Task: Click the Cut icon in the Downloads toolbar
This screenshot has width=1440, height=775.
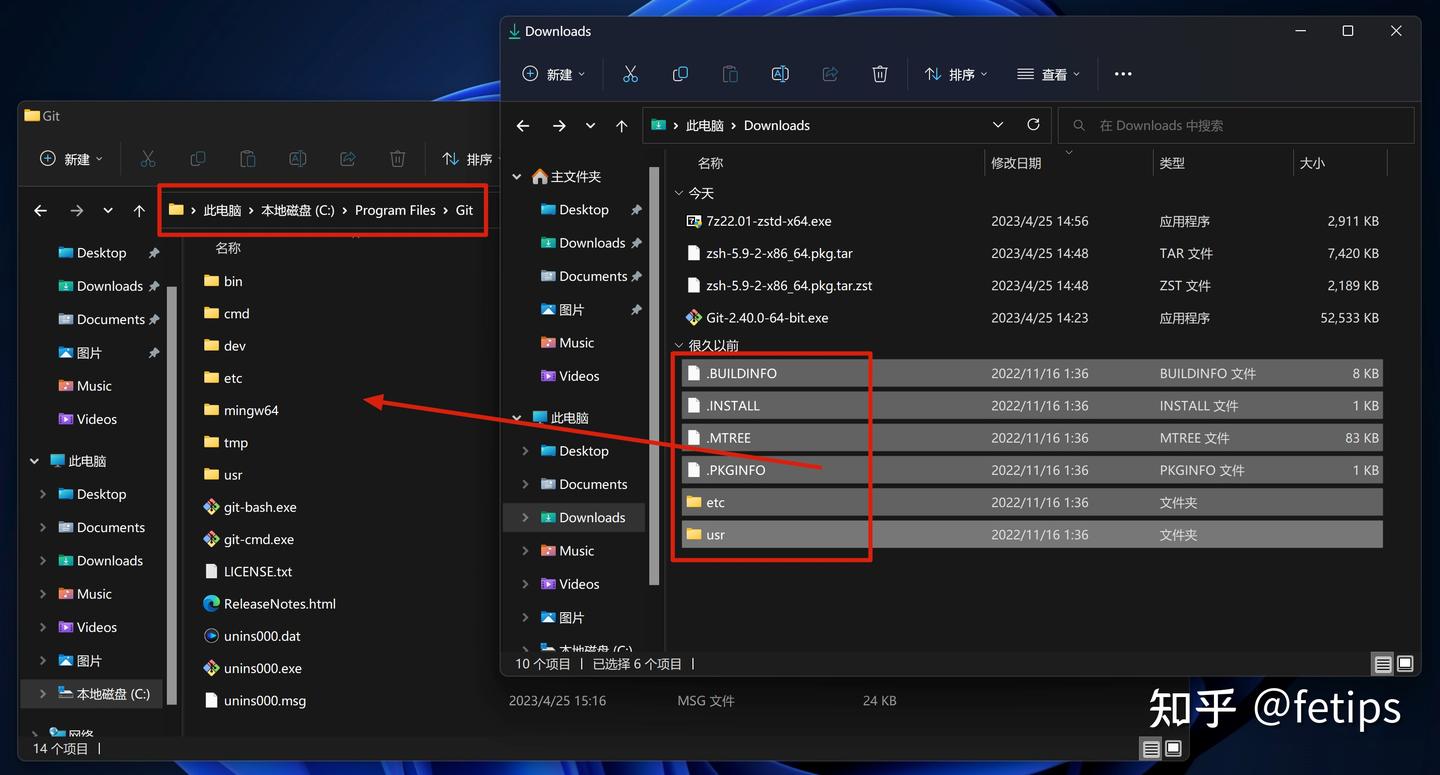Action: pyautogui.click(x=630, y=73)
